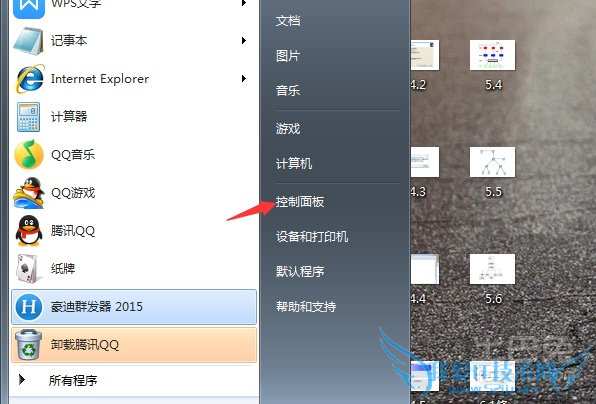Viewport: 596px width, 404px height.
Task: Expand the 所有程序 arrow
Action: [22, 379]
